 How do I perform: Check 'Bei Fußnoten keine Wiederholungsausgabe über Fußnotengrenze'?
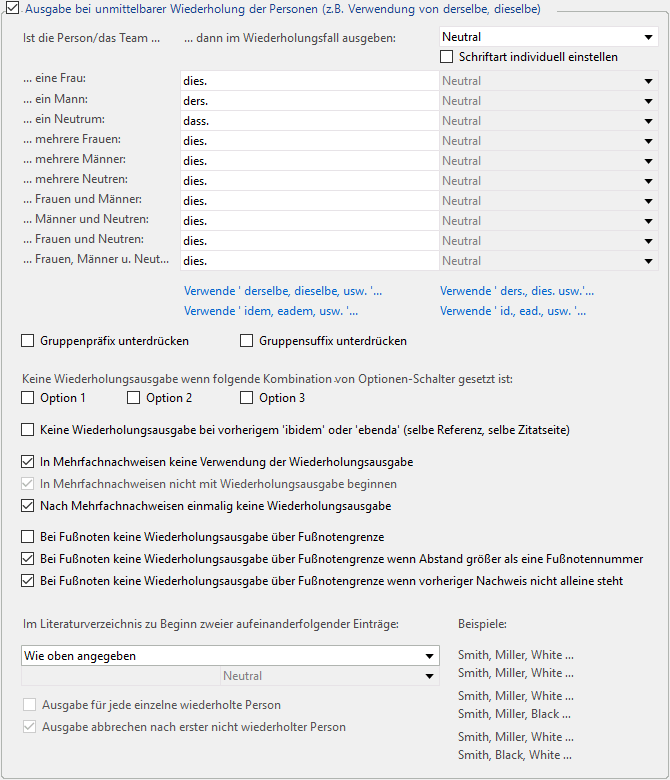27,537
